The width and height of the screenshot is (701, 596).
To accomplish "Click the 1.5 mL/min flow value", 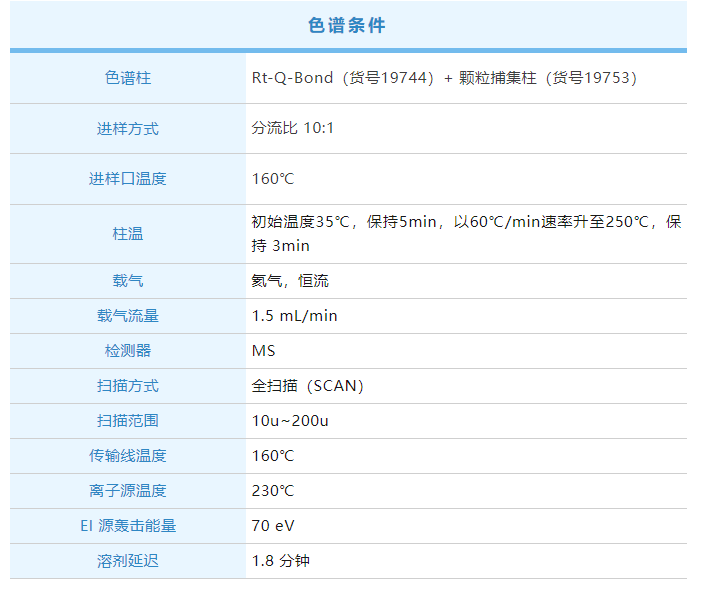I will [x=294, y=316].
